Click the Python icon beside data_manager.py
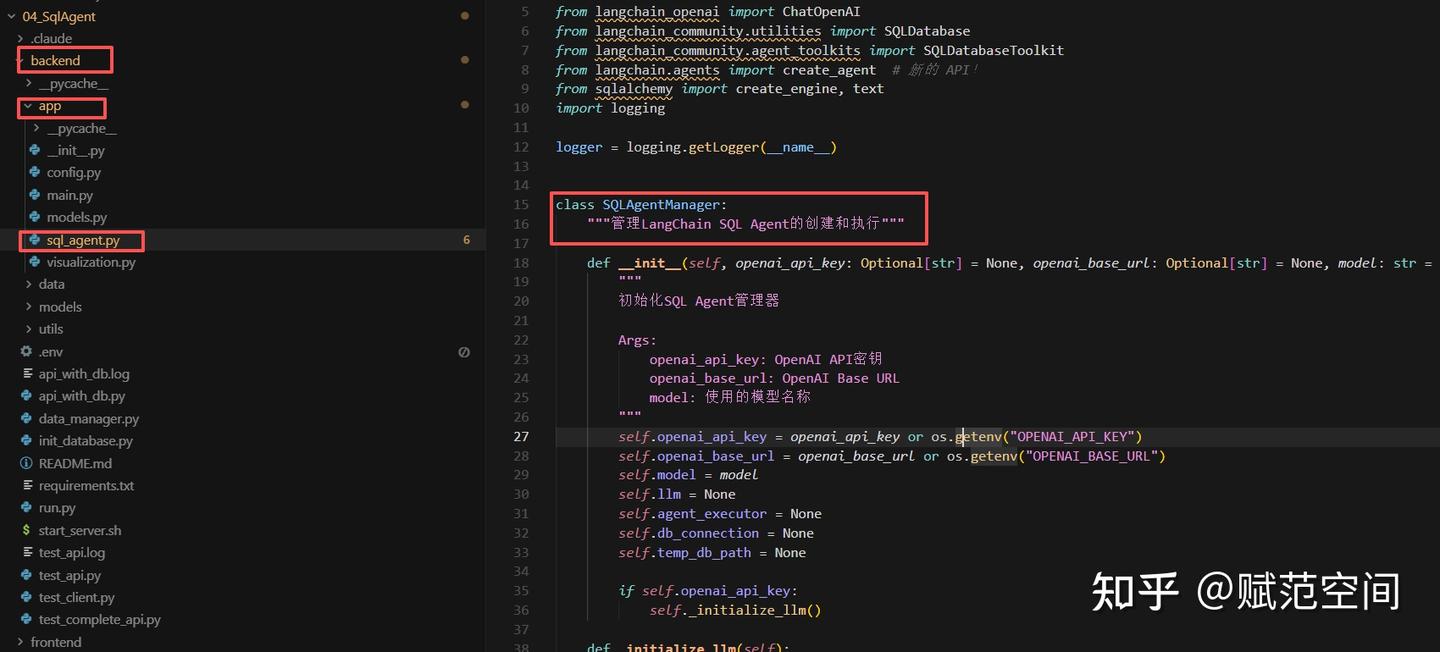The width and height of the screenshot is (1440, 652). pyautogui.click(x=25, y=418)
